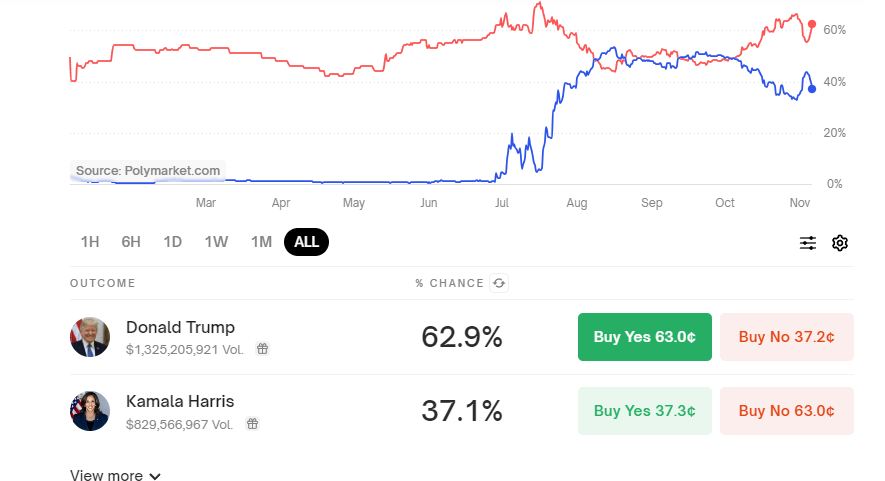Select the 6H time range
The height and width of the screenshot is (481, 885).
coord(131,242)
